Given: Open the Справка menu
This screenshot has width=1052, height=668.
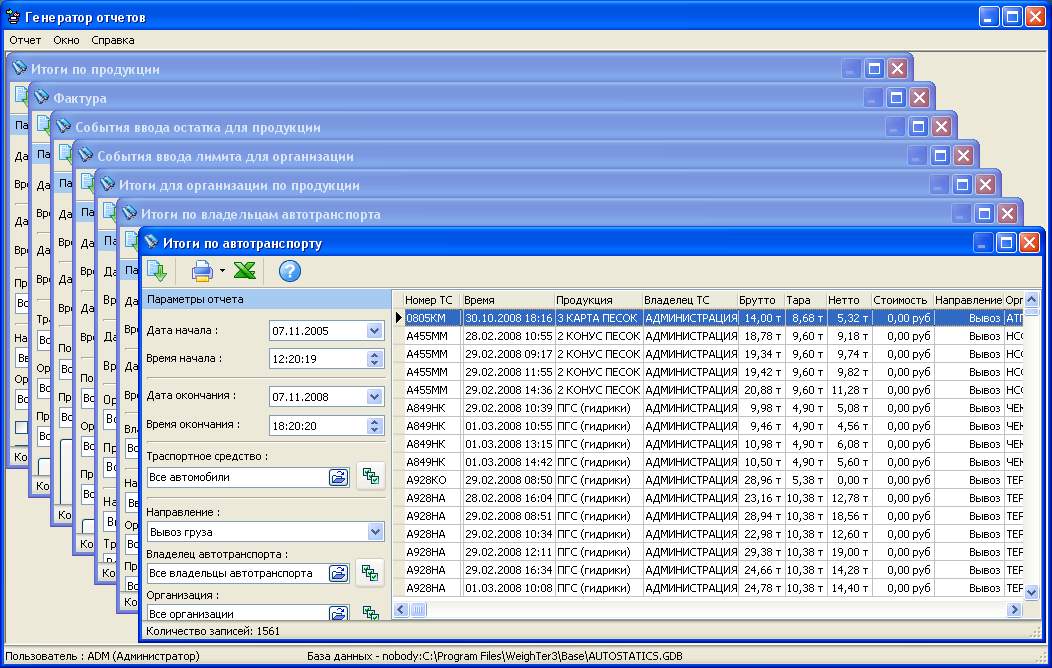Looking at the screenshot, I should coord(112,40).
